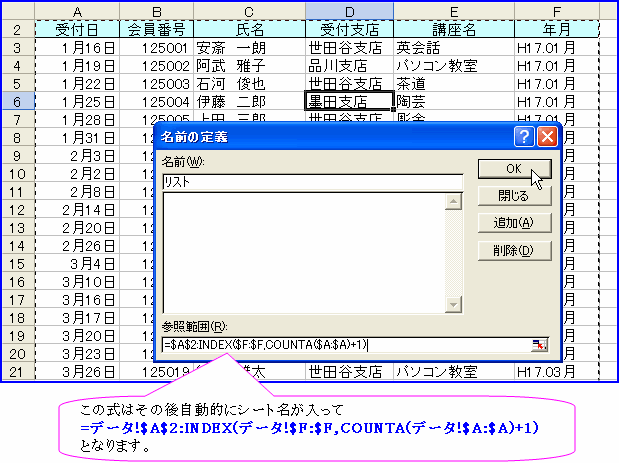Click cell with 安斎 一朗
This screenshot has width=619, height=463.
pyautogui.click(x=249, y=48)
